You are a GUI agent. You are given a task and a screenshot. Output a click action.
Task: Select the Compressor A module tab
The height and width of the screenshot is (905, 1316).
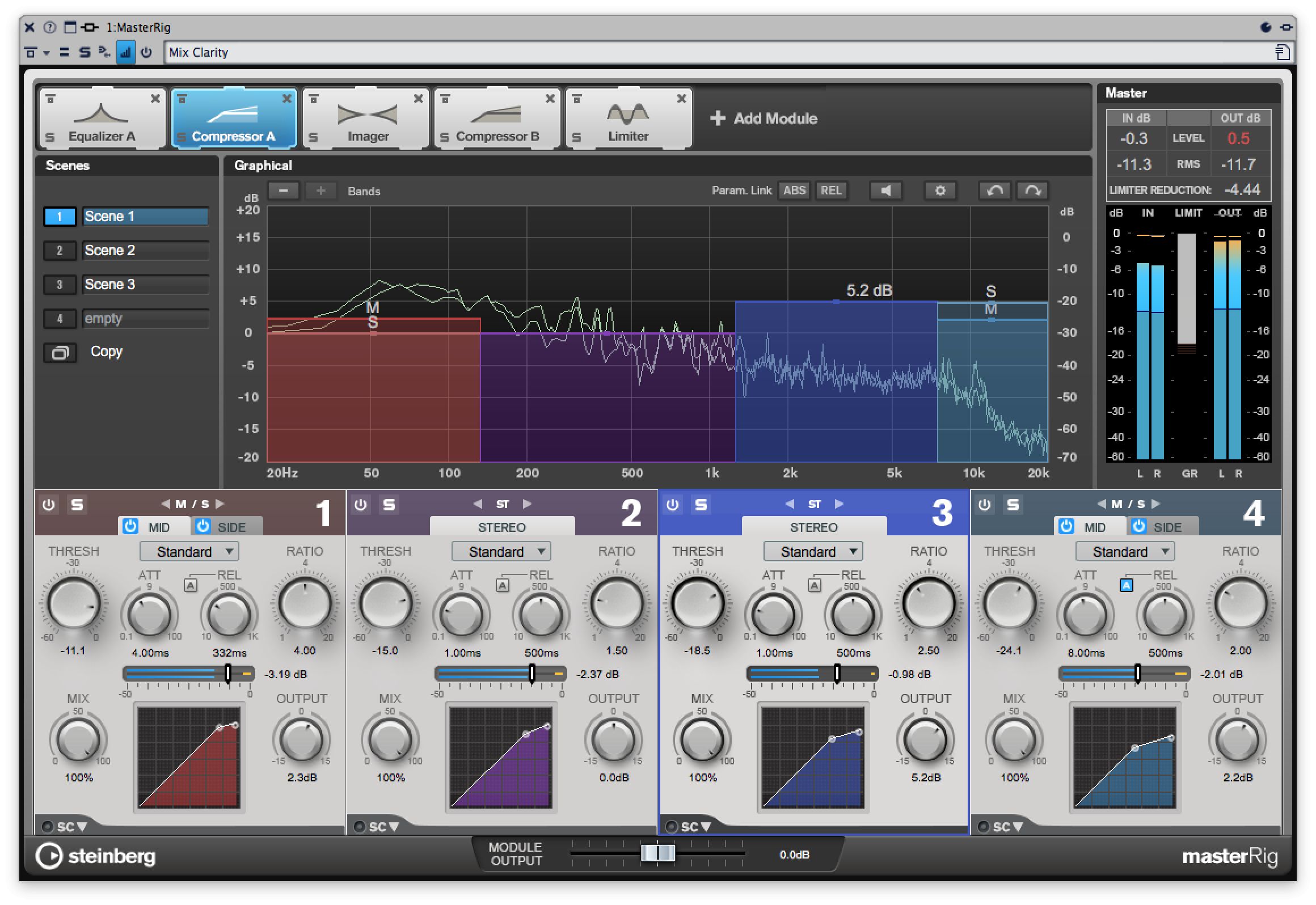234,118
